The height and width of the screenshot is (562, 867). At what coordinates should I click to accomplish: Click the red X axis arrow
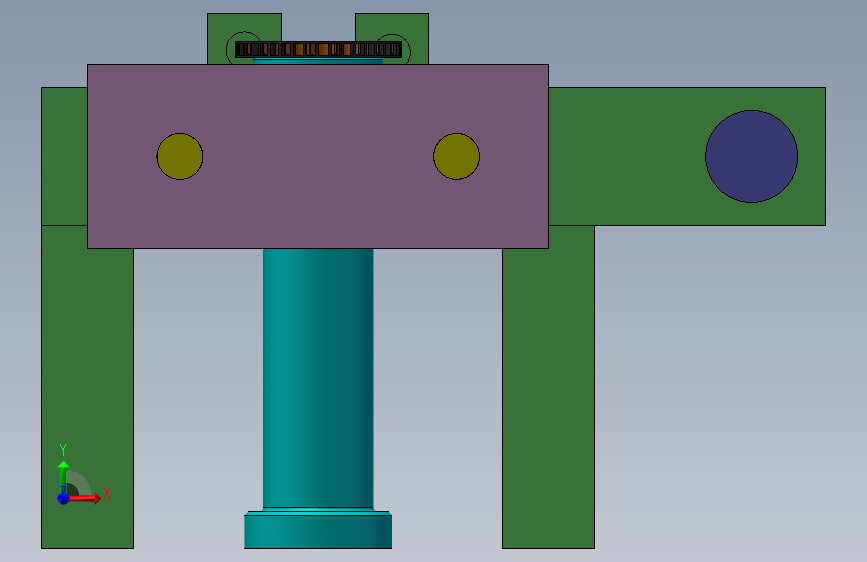[x=85, y=498]
